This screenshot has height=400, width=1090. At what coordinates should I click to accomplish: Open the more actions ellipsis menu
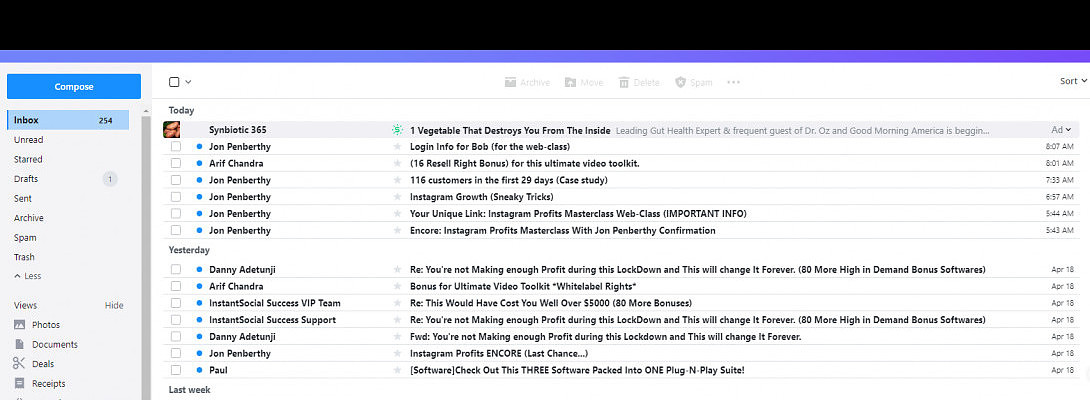[x=733, y=82]
